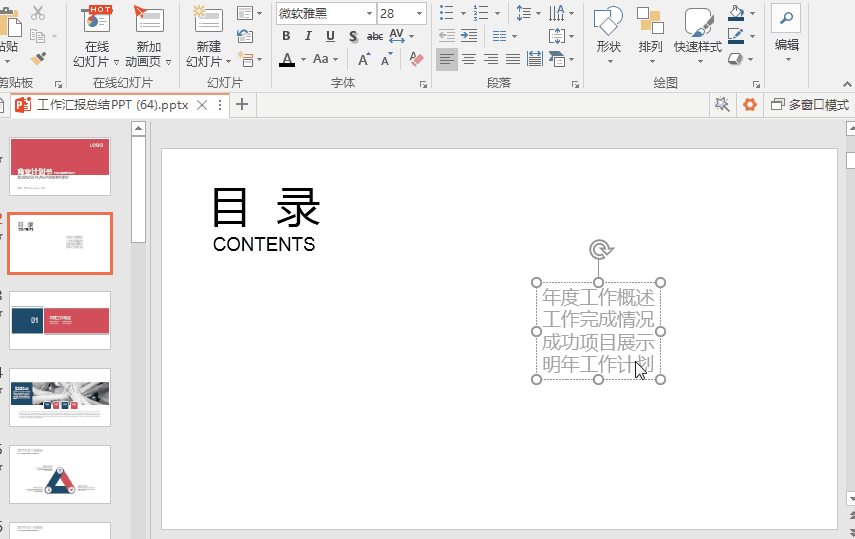Click the slide section icon

(246, 59)
